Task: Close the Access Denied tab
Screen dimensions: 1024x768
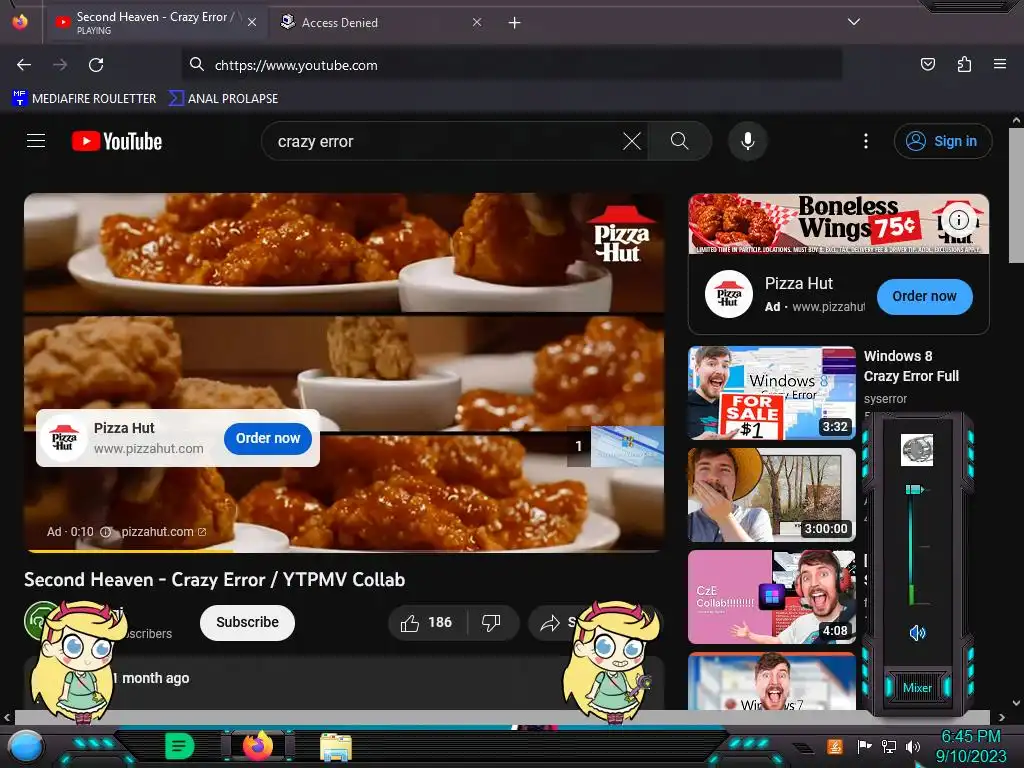Action: 477,22
